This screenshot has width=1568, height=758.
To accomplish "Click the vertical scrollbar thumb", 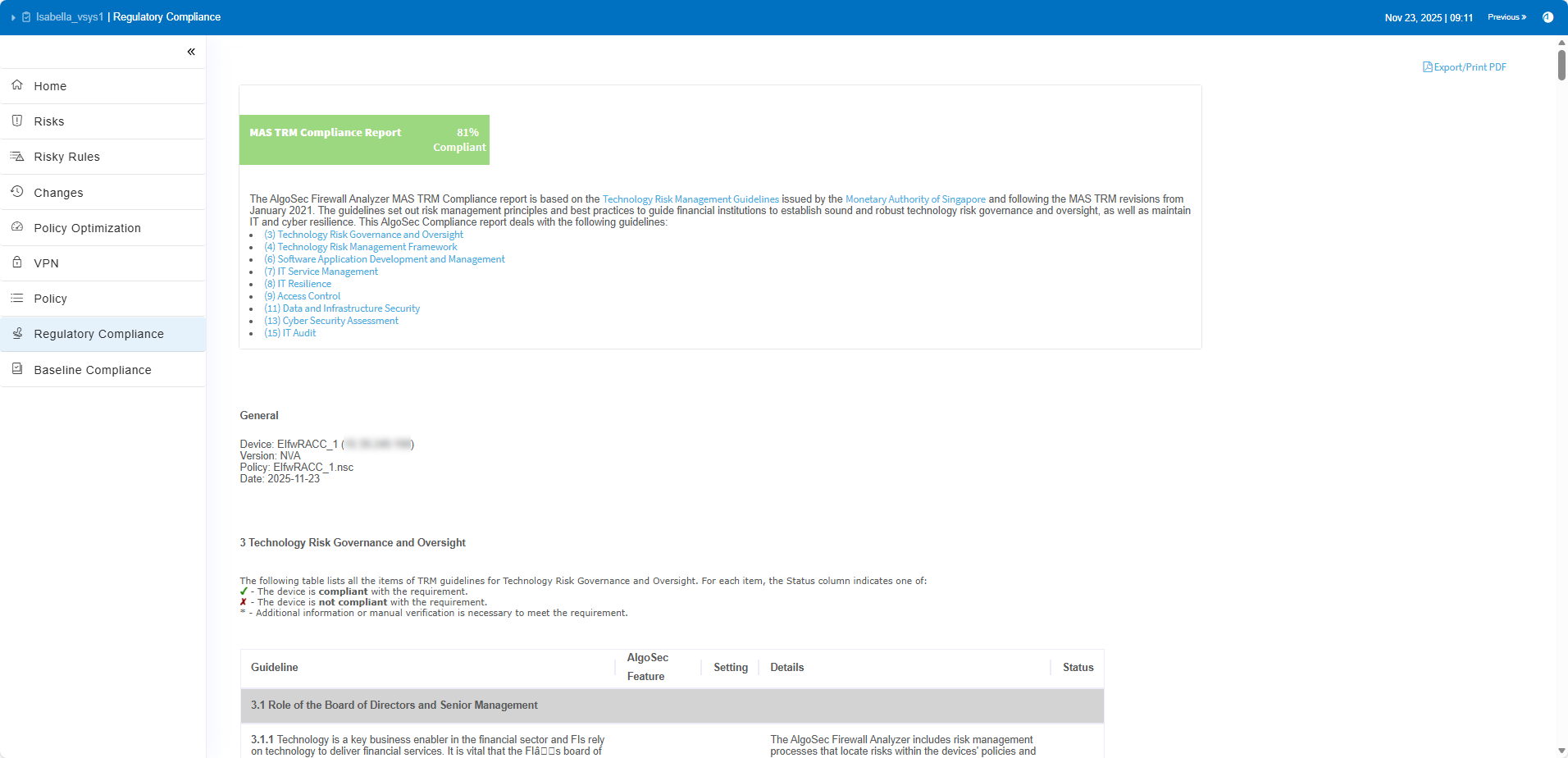I will click(1561, 65).
